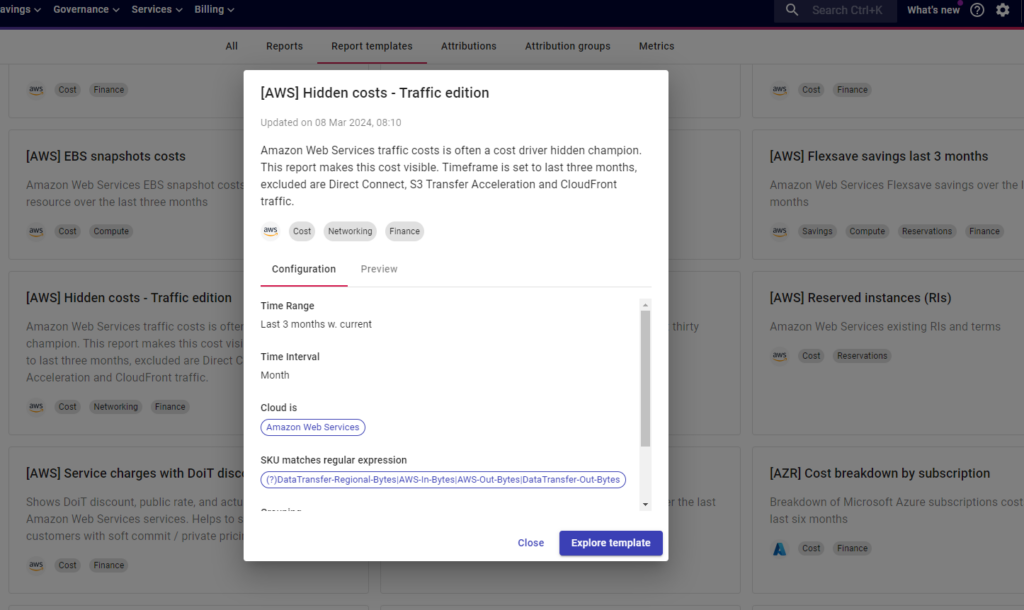Select the Configuration tab in dialog

pyautogui.click(x=304, y=269)
